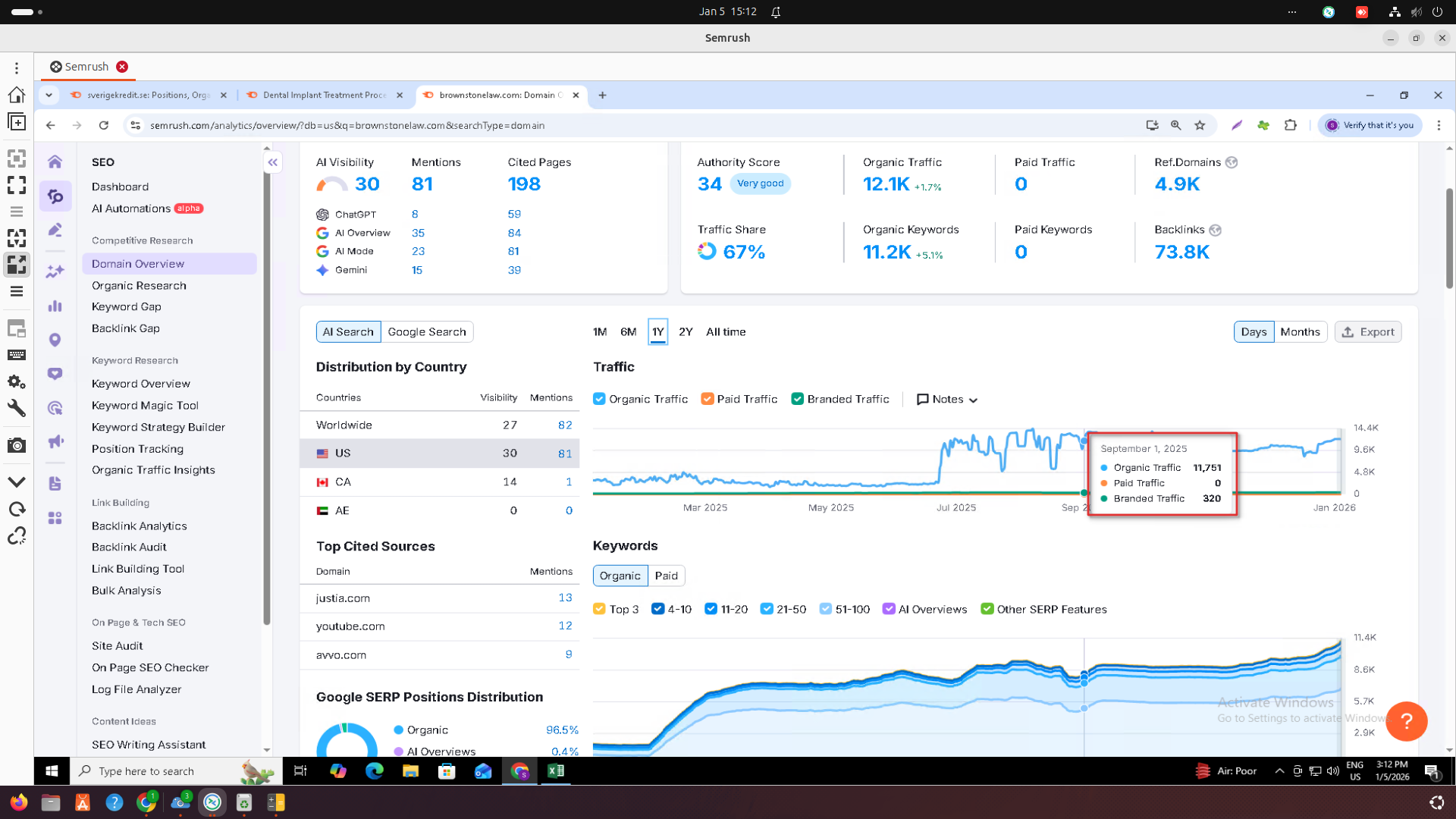1456x819 pixels.
Task: Open Chrome three-dot menu
Action: point(1439,125)
